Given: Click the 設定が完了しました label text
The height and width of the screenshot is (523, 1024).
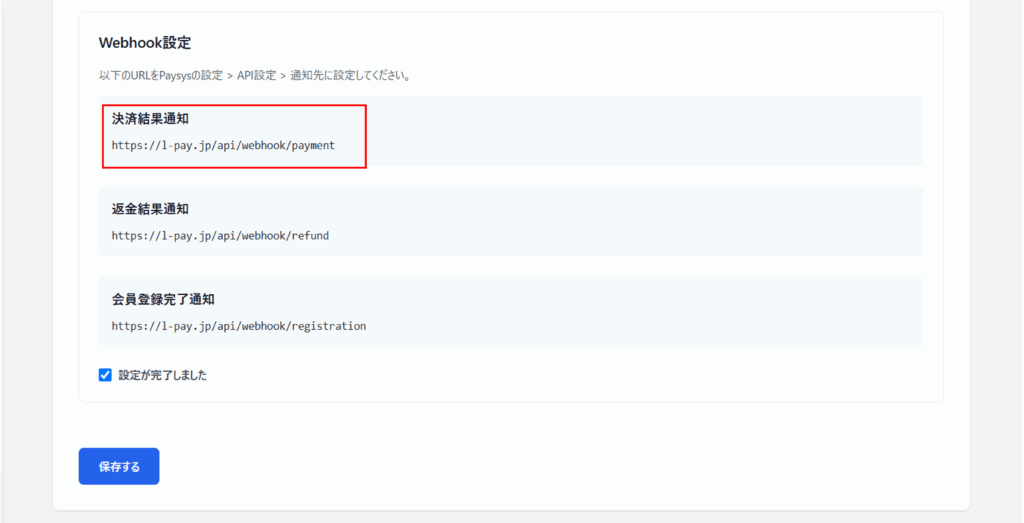Looking at the screenshot, I should pos(163,375).
